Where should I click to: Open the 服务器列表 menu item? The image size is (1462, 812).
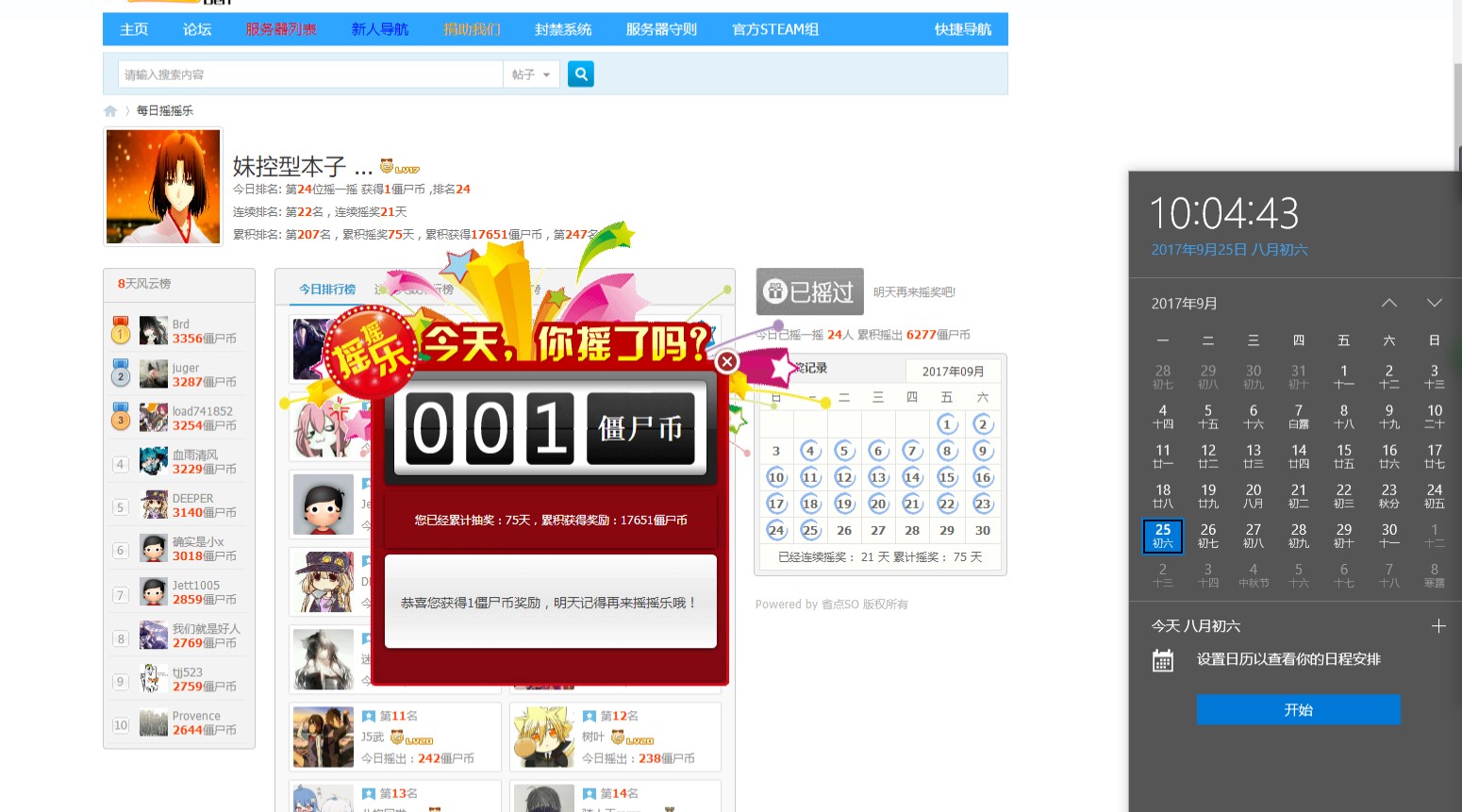(x=281, y=29)
